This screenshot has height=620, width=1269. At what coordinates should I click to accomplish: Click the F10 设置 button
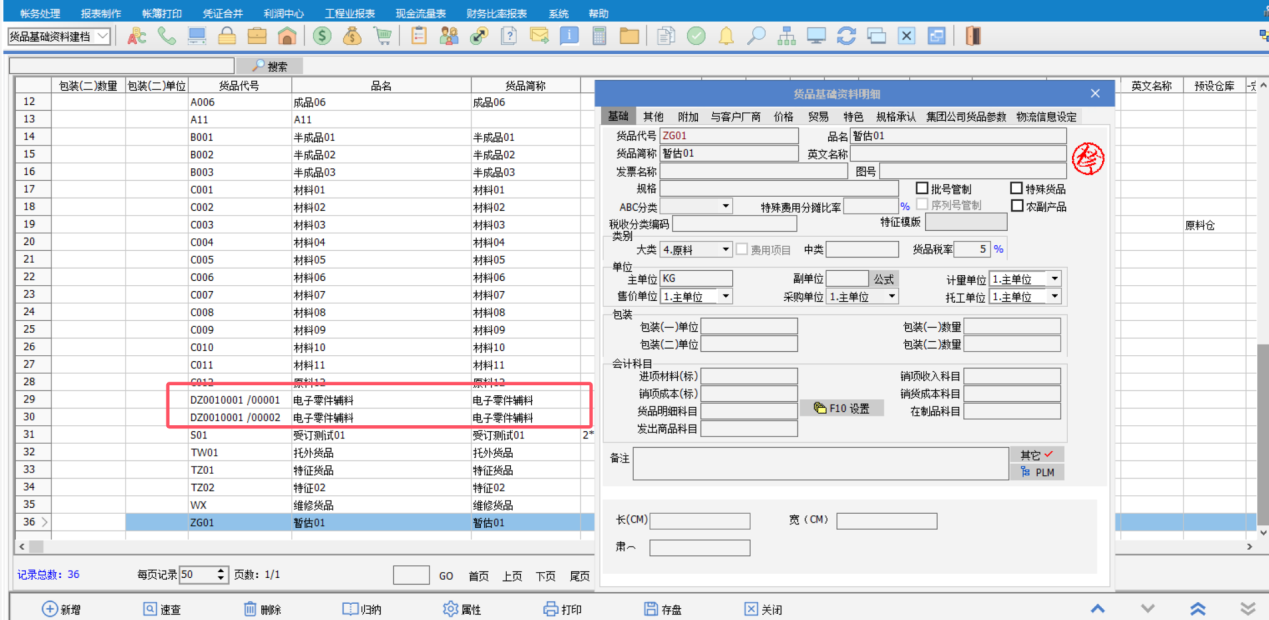pyautogui.click(x=841, y=408)
